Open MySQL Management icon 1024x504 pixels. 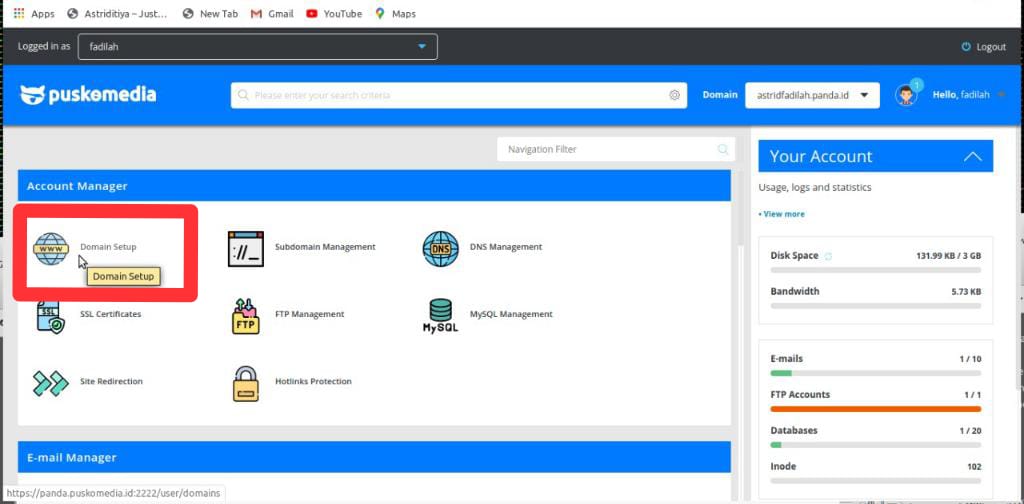coord(441,315)
